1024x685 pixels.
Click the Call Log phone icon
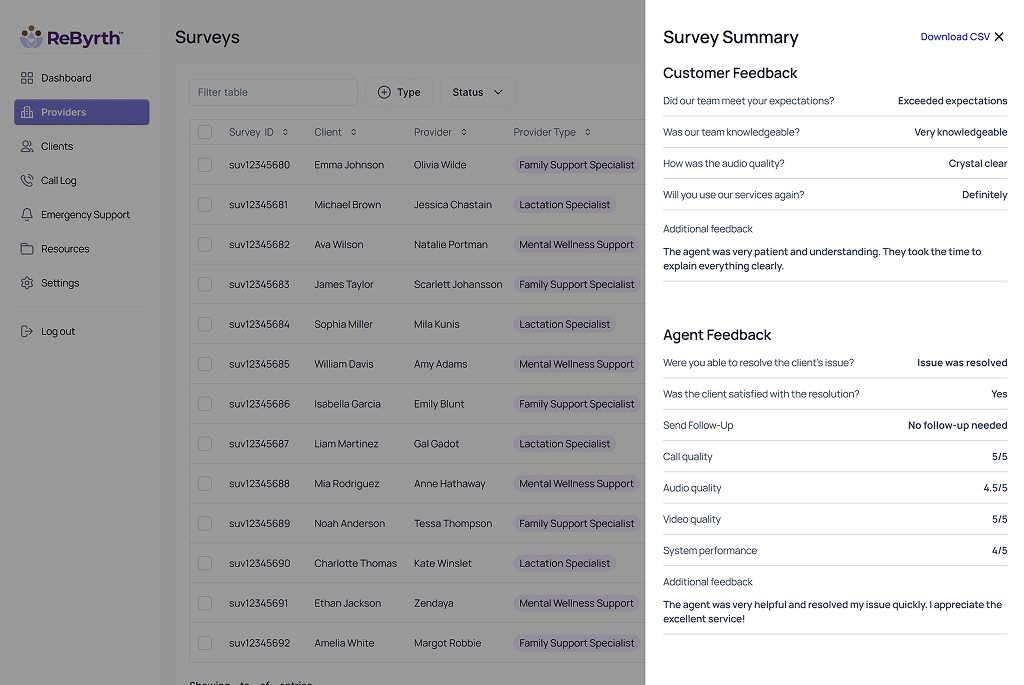27,181
